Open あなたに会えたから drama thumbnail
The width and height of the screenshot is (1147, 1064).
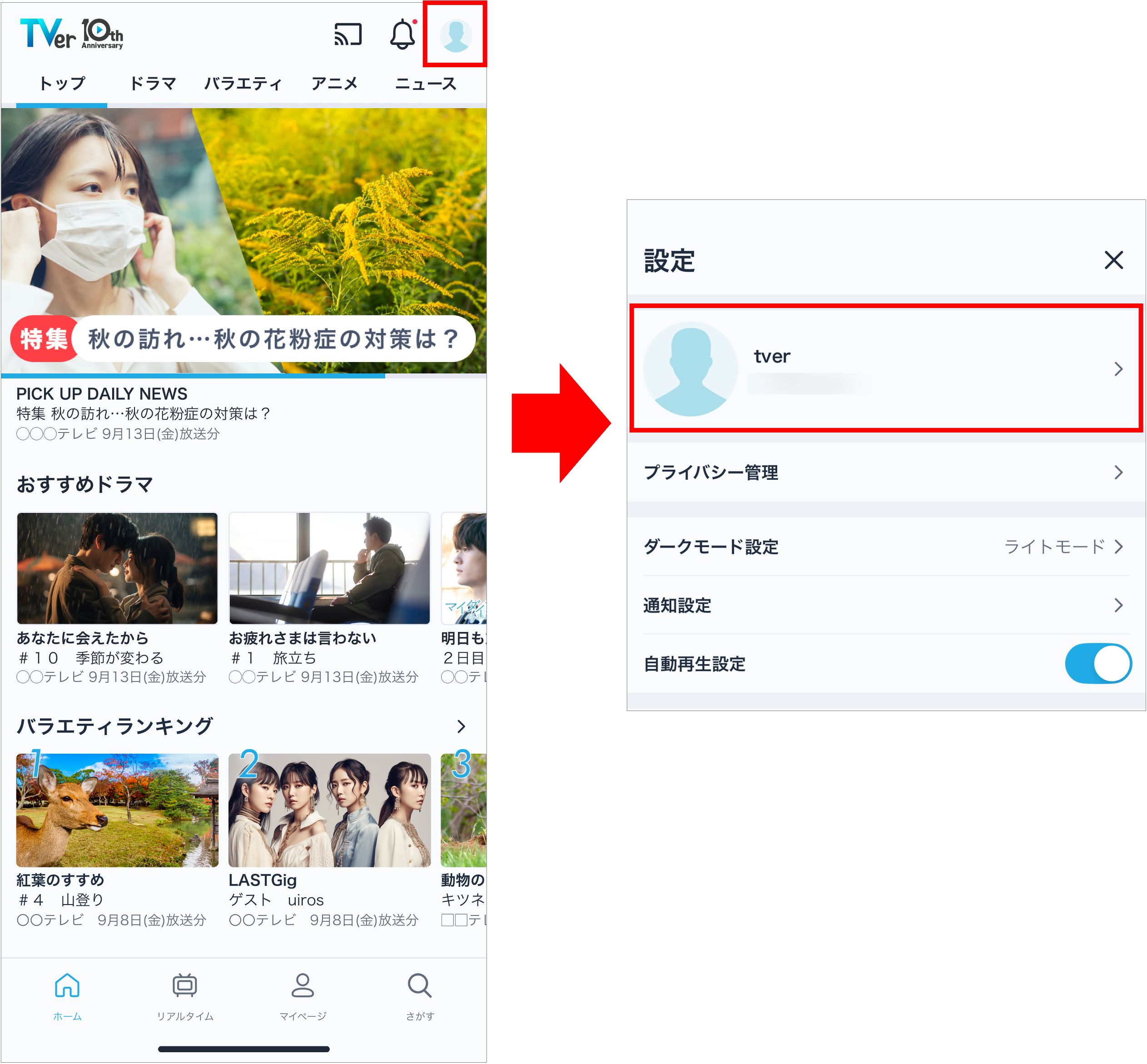(118, 568)
